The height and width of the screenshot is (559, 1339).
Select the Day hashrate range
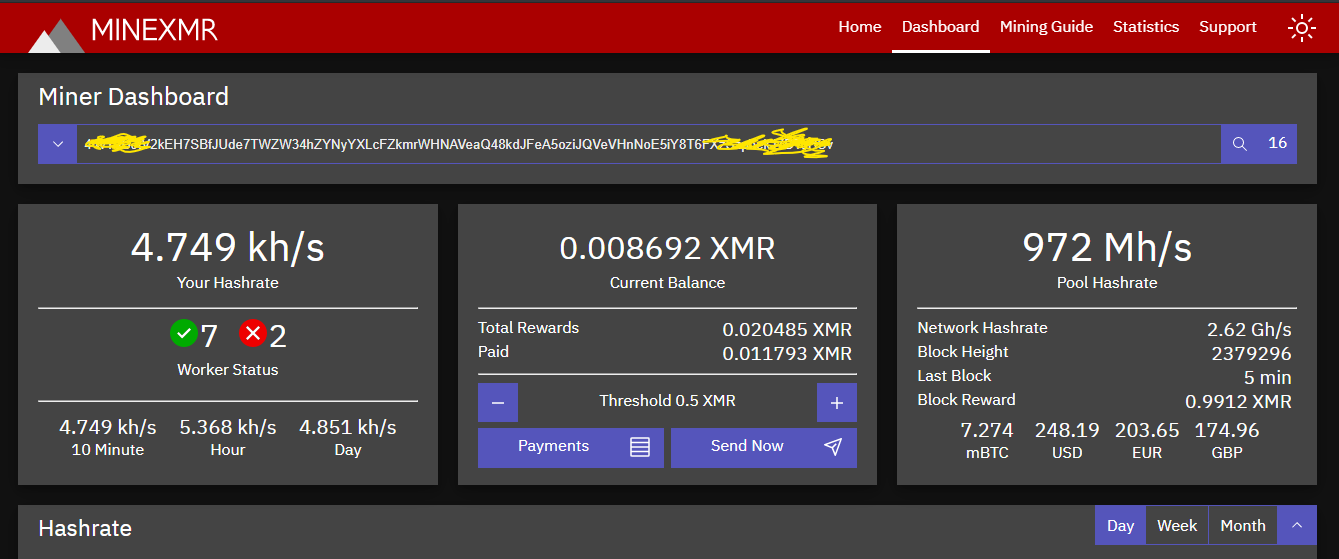point(1121,525)
